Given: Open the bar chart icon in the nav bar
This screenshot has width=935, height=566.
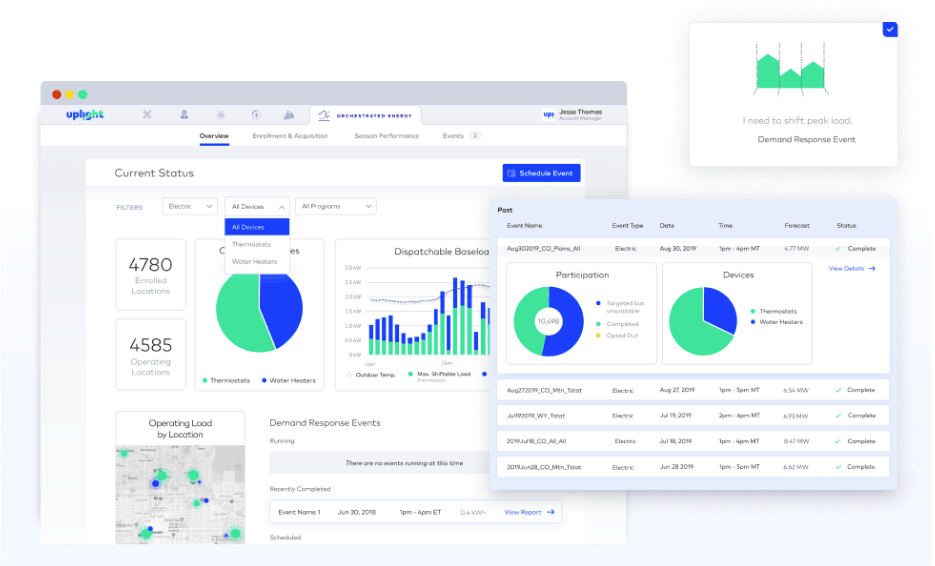Looking at the screenshot, I should pyautogui.click(x=289, y=115).
